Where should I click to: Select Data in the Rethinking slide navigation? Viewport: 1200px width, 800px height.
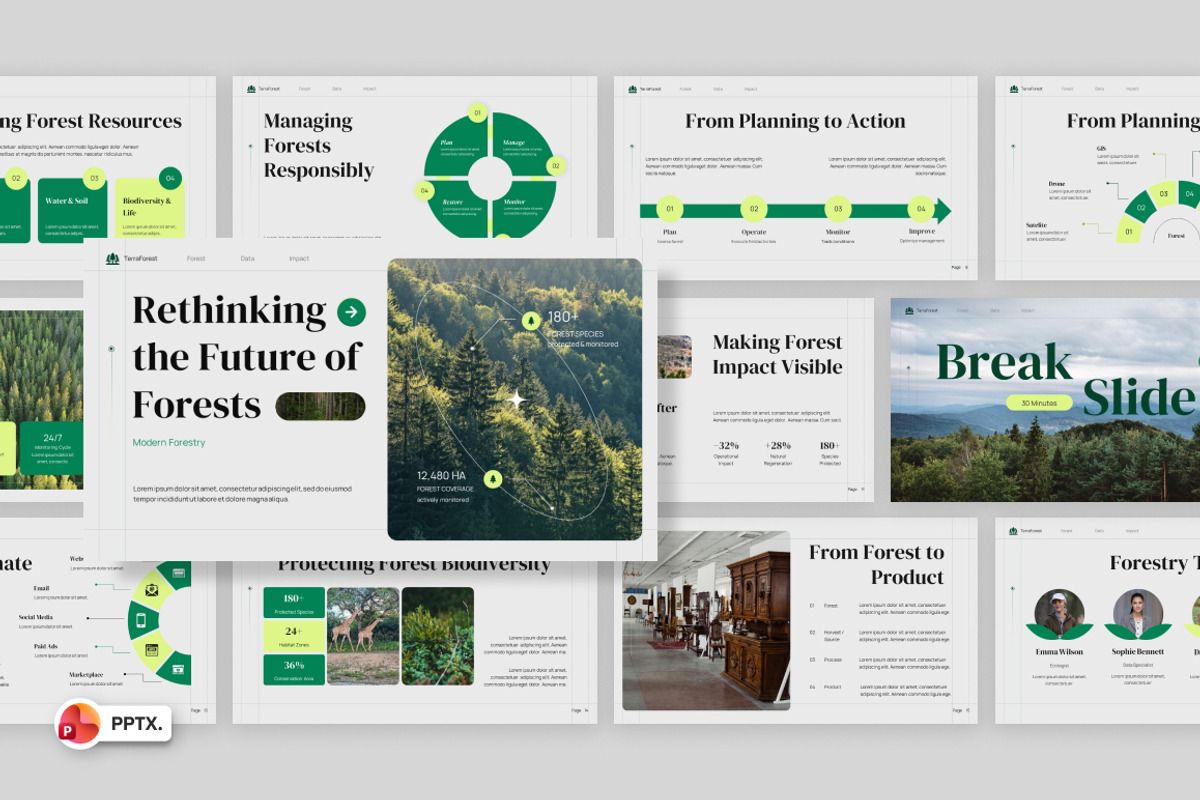[x=247, y=259]
